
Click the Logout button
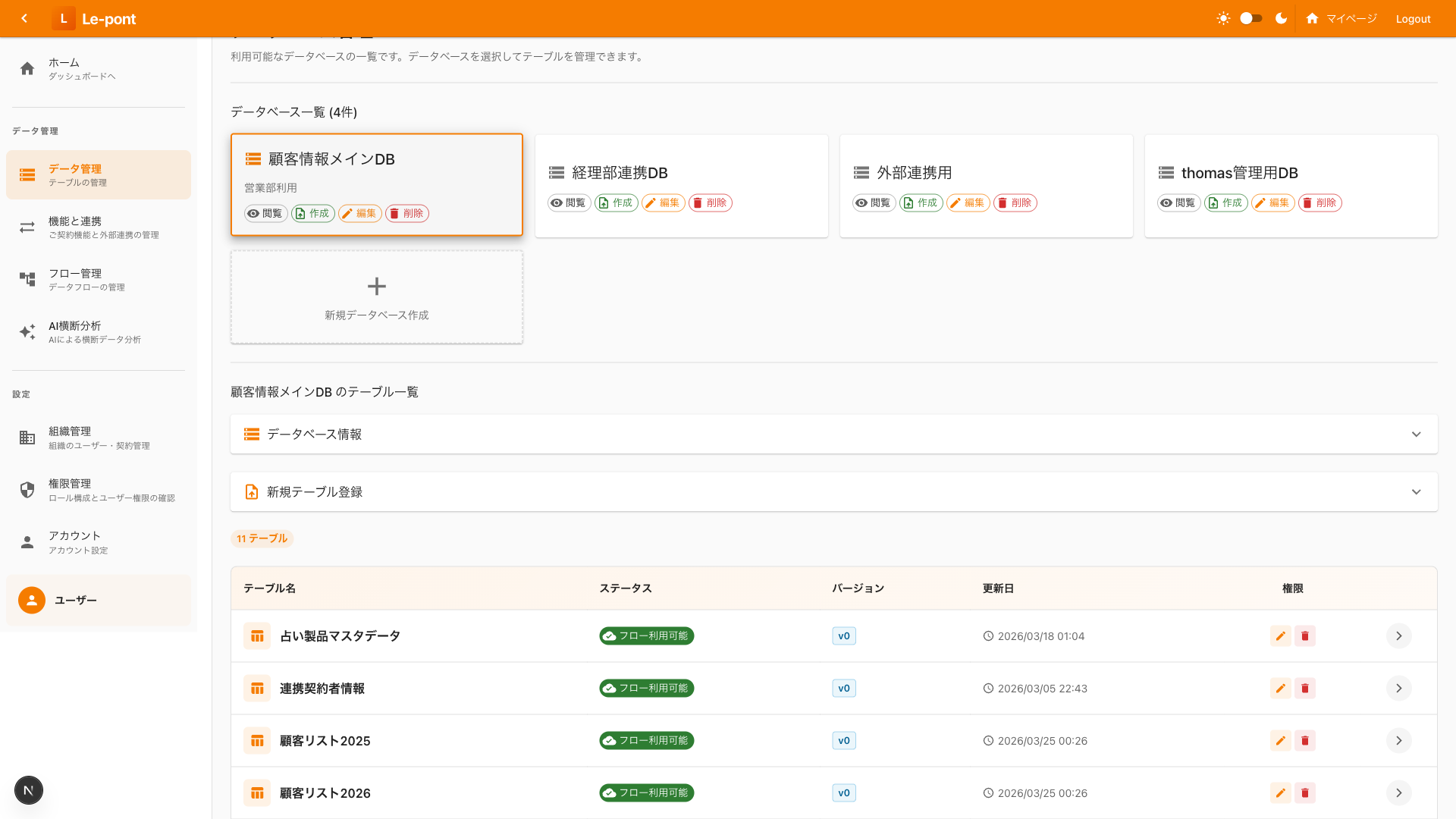click(x=1413, y=19)
